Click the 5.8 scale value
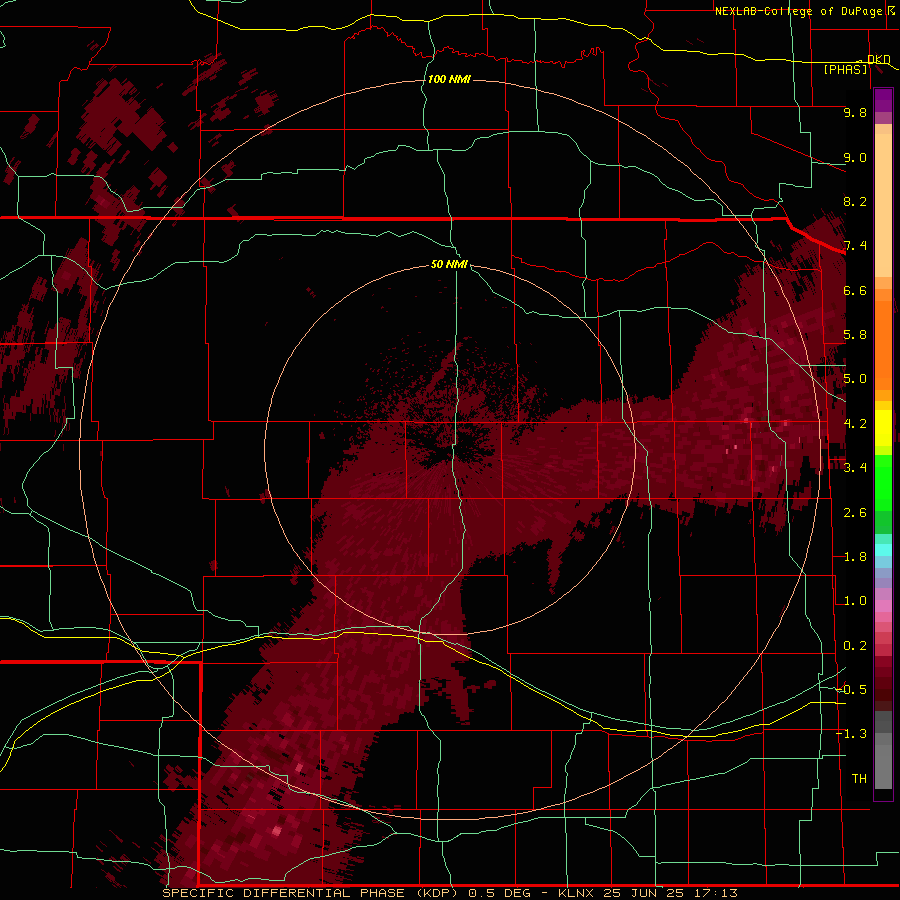The height and width of the screenshot is (900, 900). [855, 335]
